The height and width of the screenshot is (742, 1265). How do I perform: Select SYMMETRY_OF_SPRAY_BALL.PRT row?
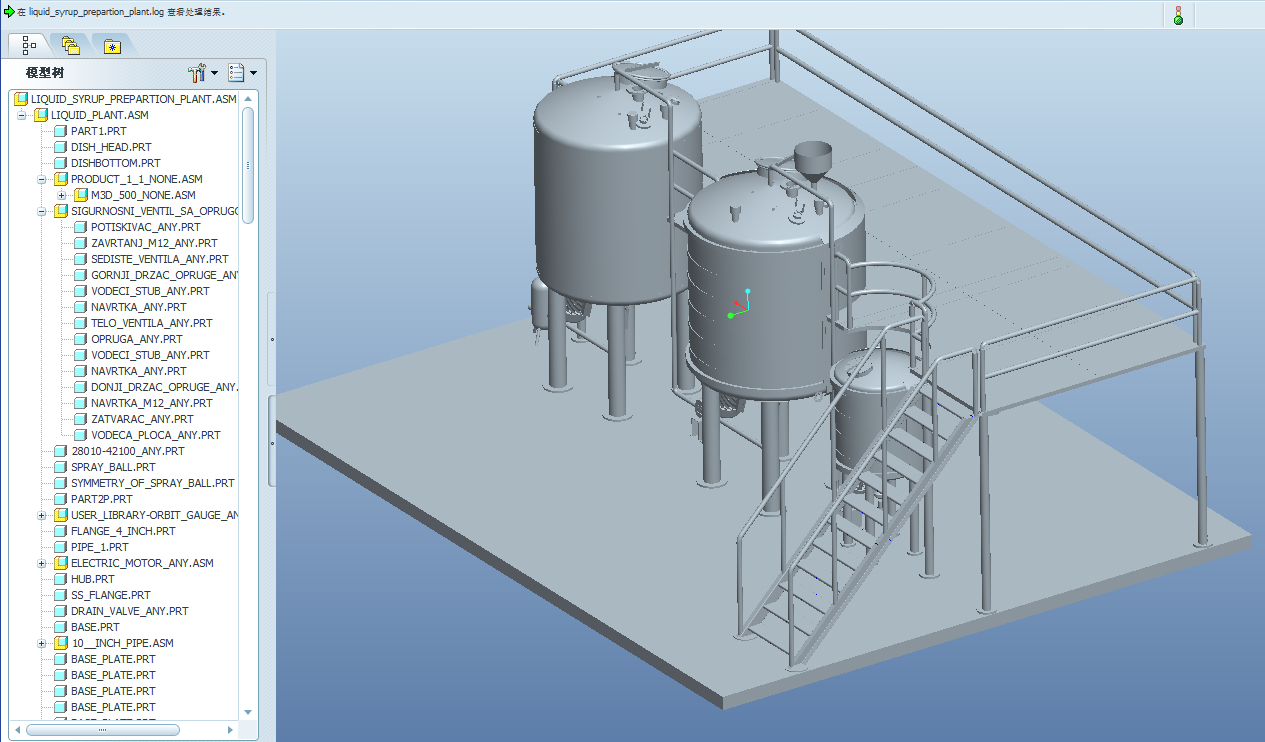[x=152, y=483]
